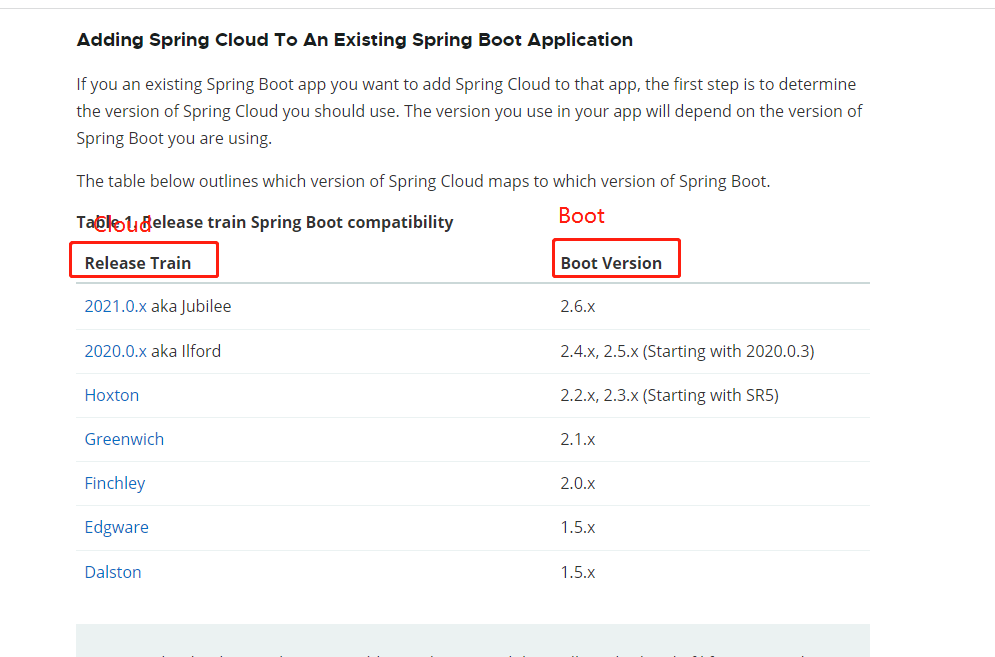Select the '1.5.x' cell in the Dalston row
The width and height of the screenshot is (995, 657).
[x=577, y=572]
